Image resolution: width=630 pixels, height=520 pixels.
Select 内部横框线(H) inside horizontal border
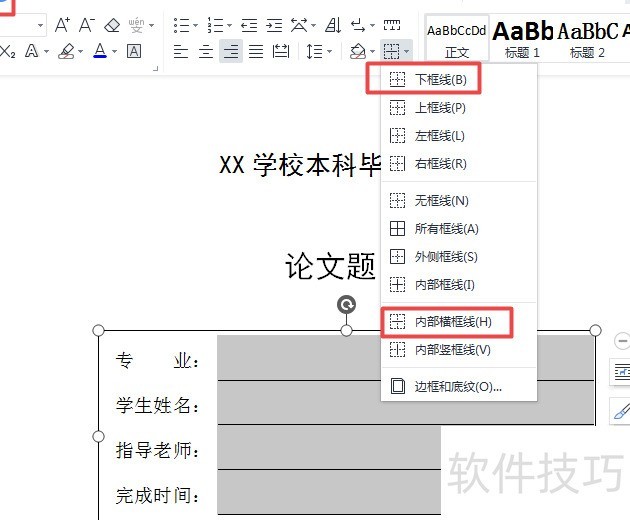point(459,321)
